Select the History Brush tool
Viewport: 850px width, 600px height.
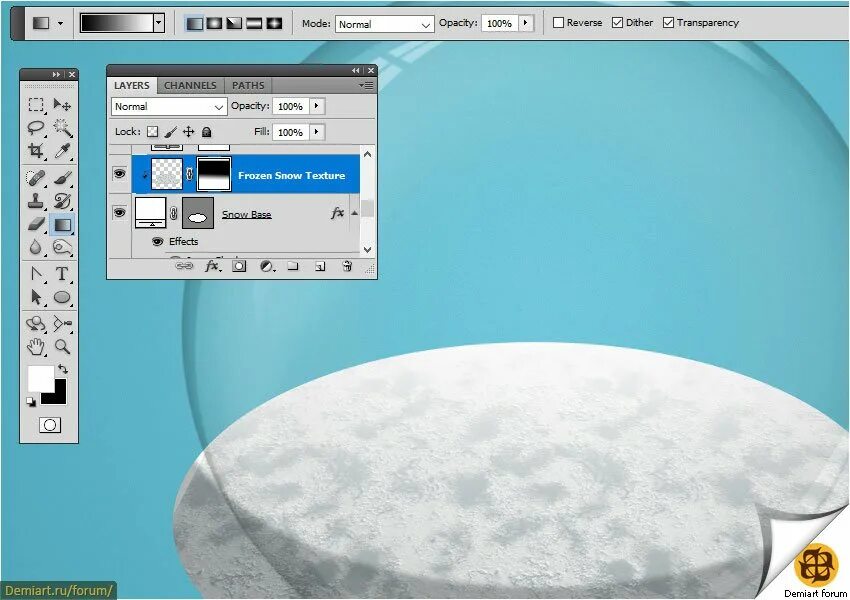tap(62, 201)
